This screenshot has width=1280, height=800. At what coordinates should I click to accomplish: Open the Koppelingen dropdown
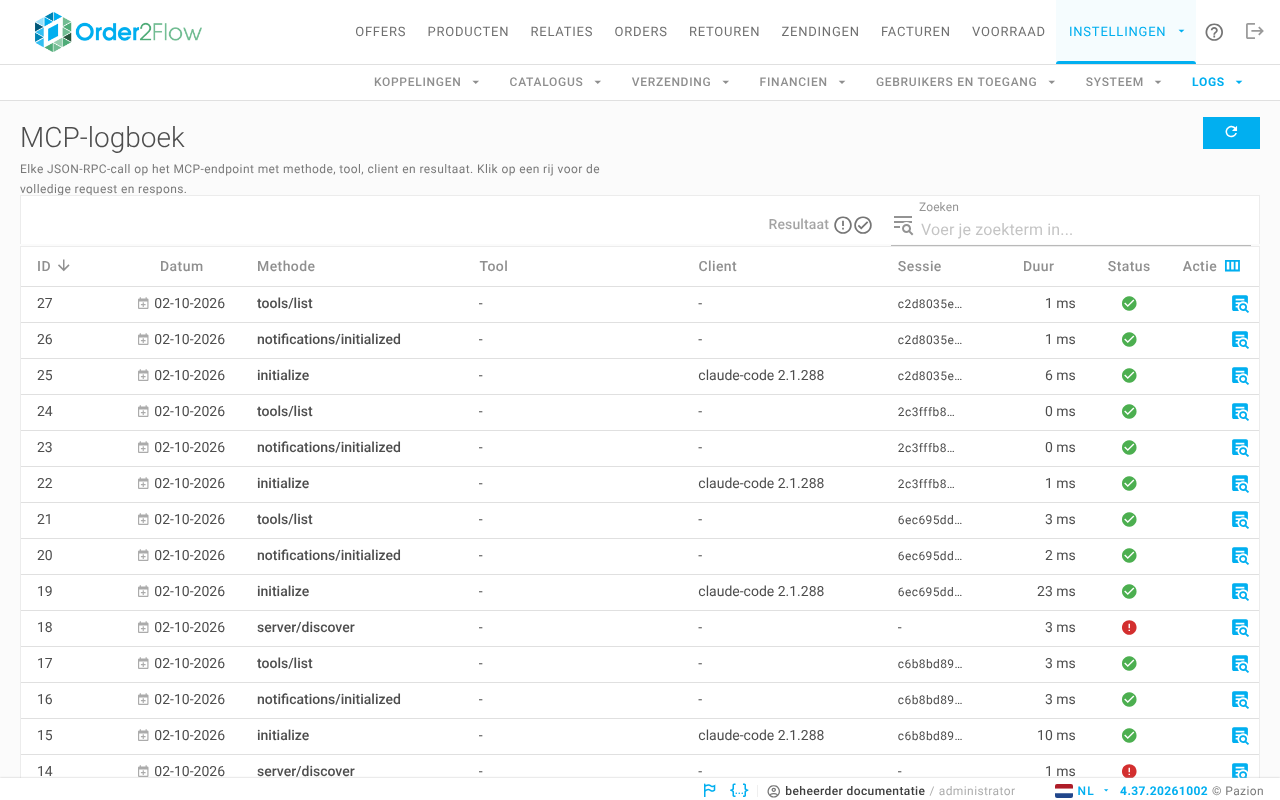427,82
